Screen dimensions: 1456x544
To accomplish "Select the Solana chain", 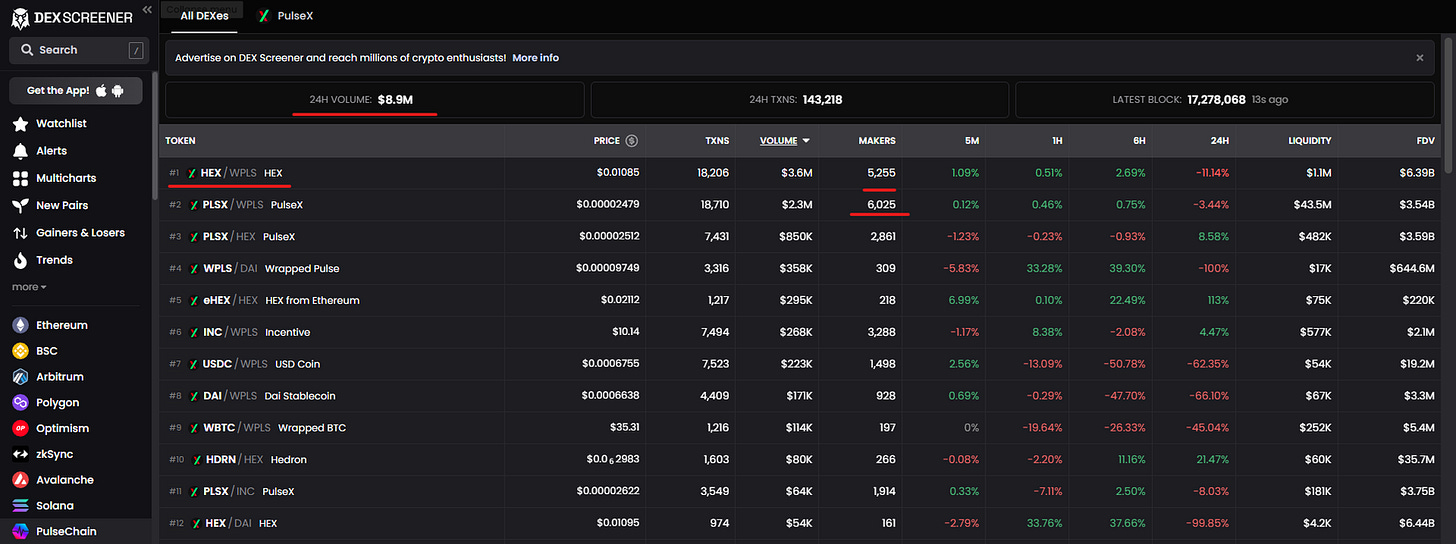I will click(x=55, y=506).
